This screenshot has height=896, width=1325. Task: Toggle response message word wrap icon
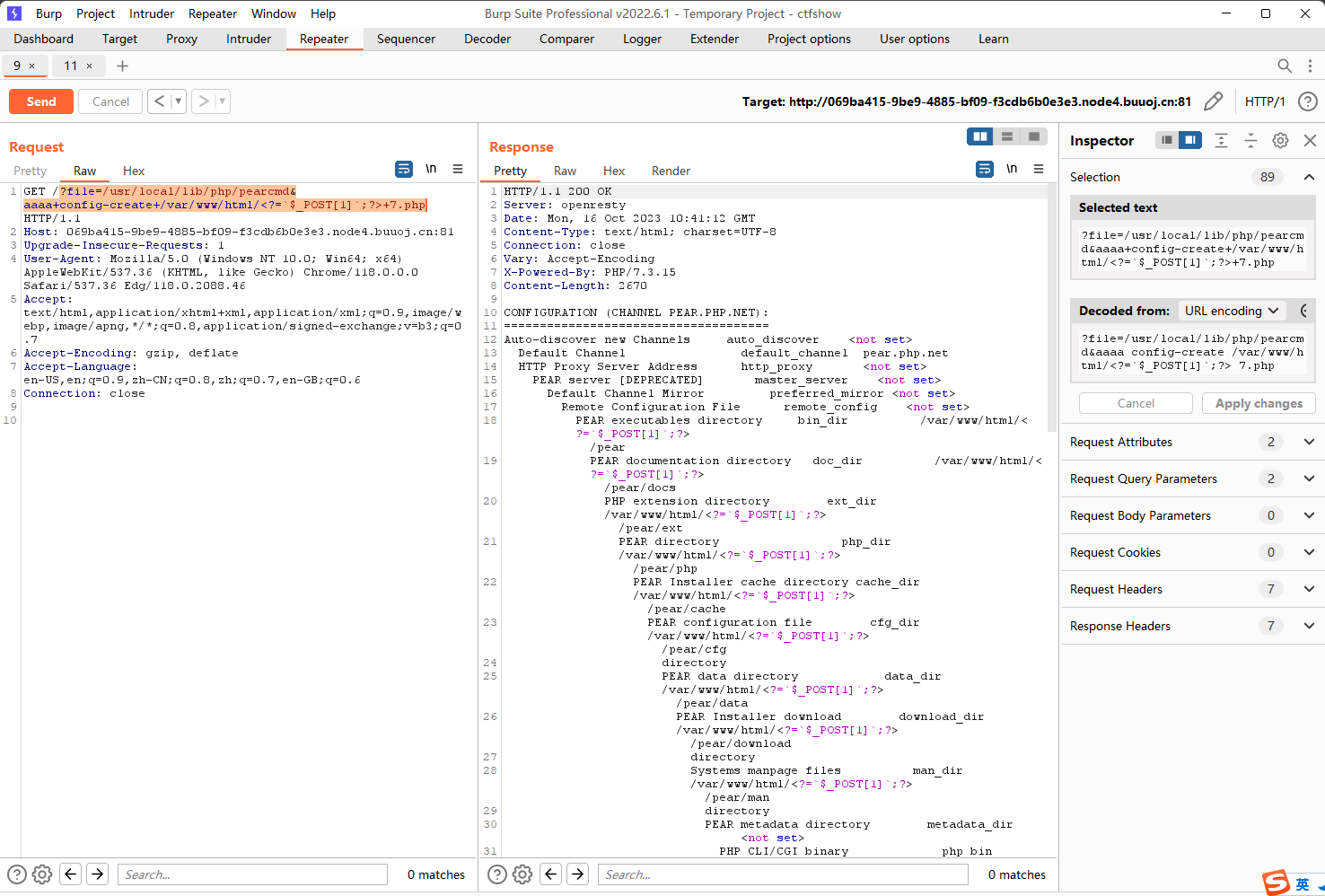tap(985, 169)
